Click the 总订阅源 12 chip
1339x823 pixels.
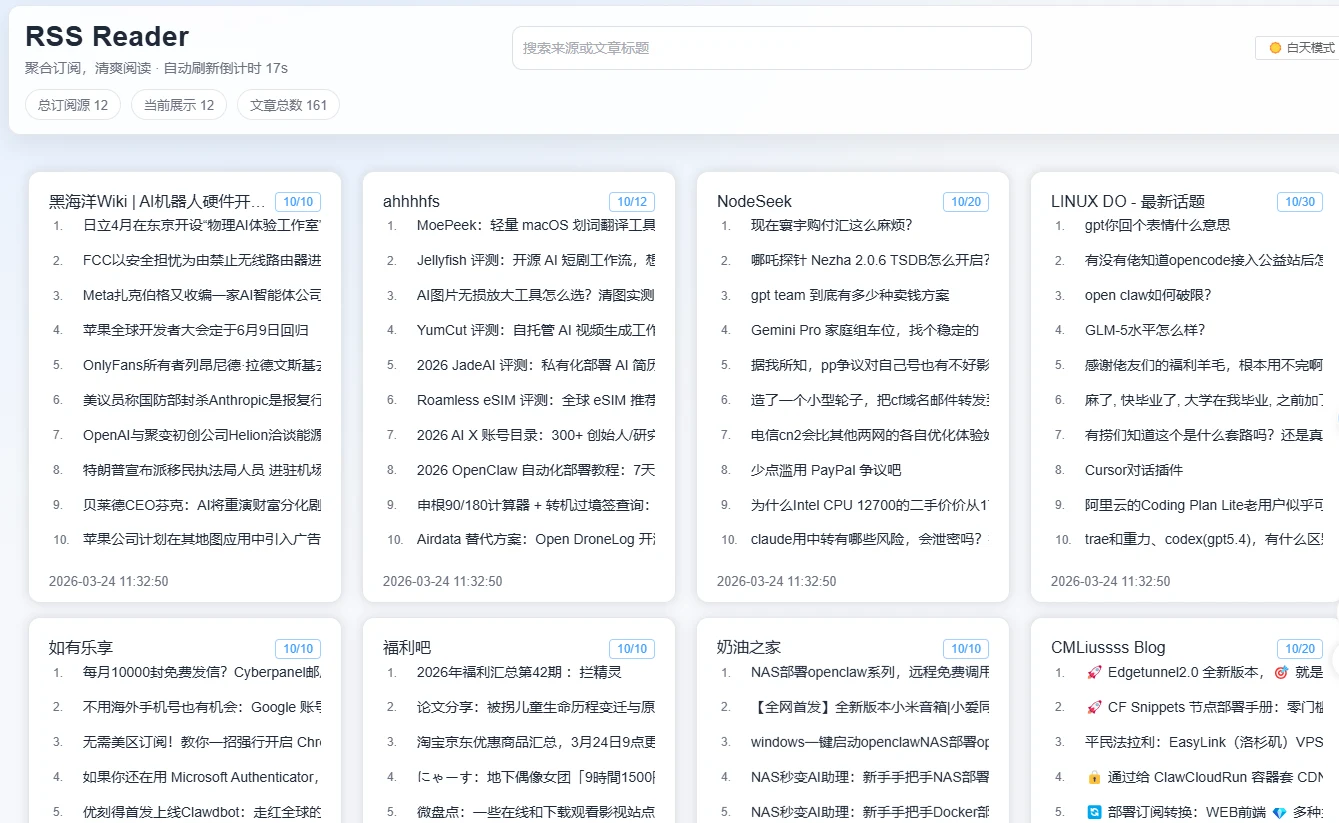73,105
